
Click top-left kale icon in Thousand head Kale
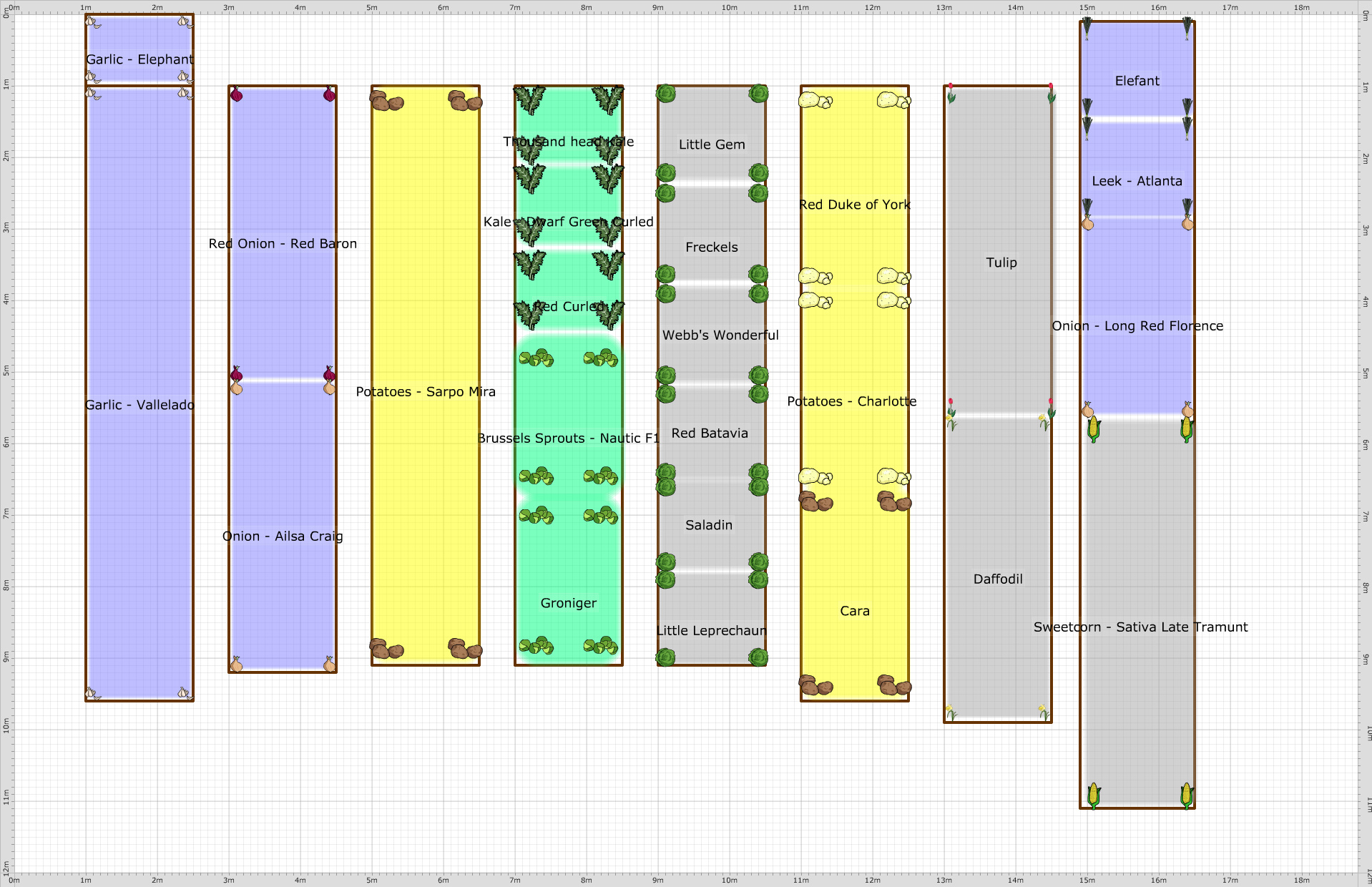(530, 100)
